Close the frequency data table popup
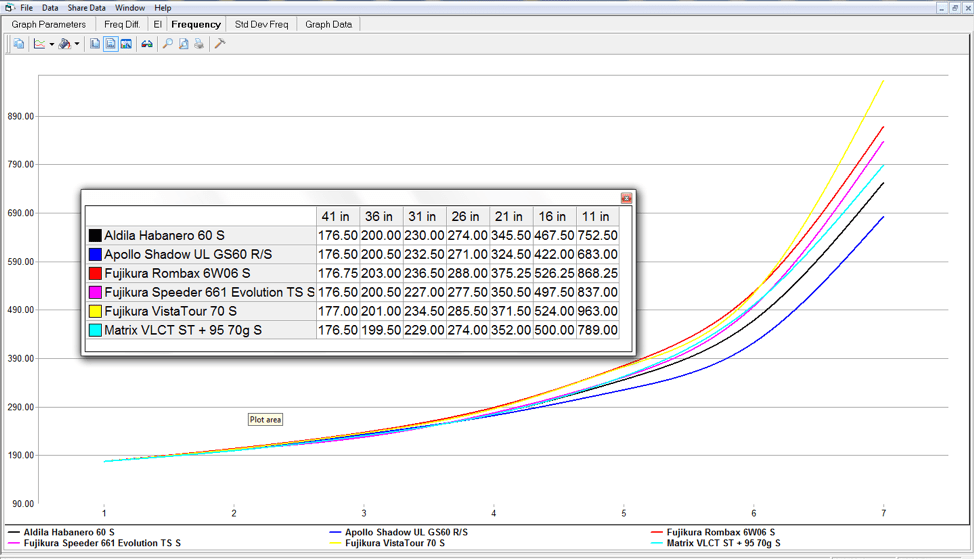Screen dimensions: 974x559 [626, 198]
